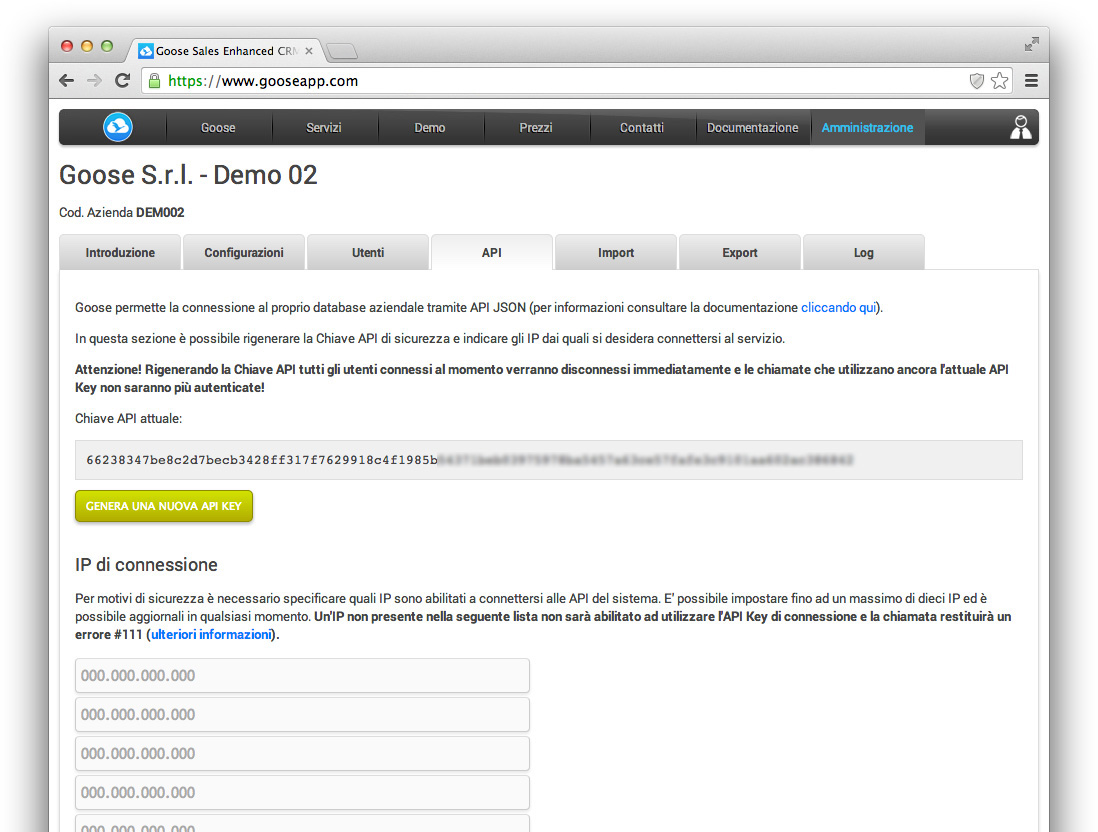Select the API tab

[492, 252]
